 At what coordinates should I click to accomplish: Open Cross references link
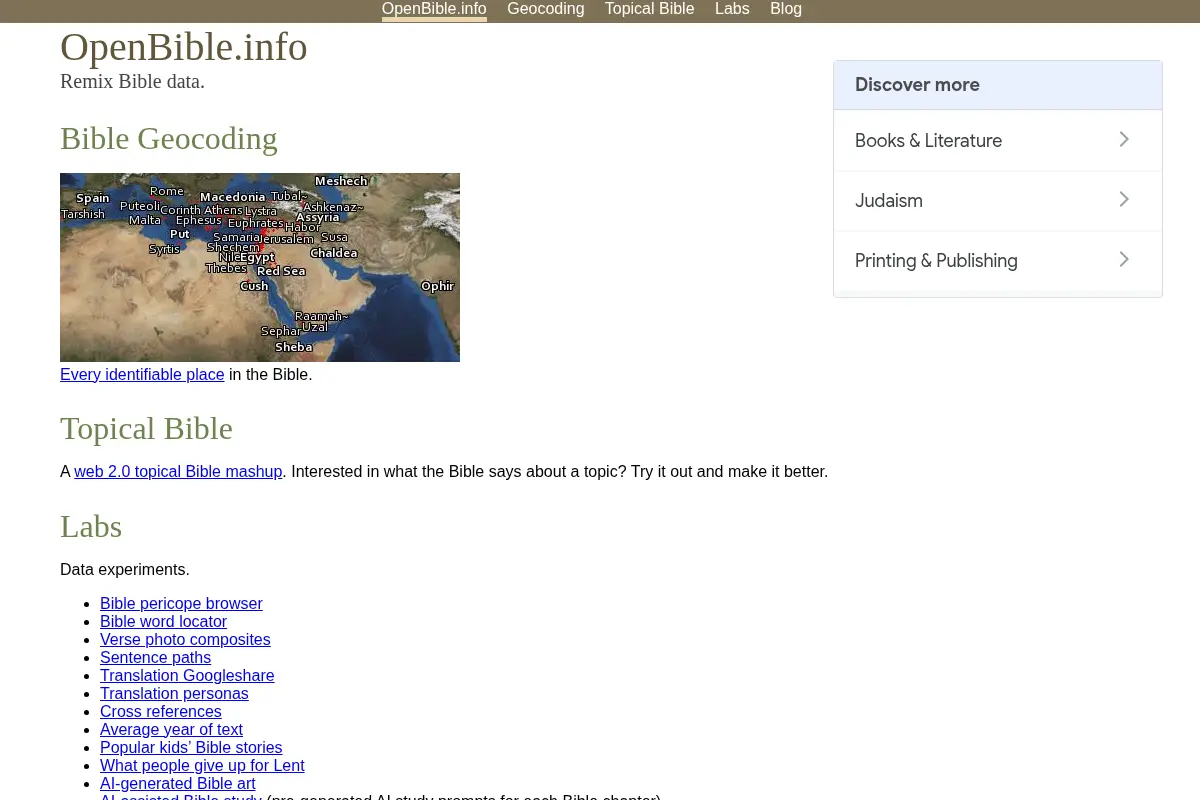[160, 711]
